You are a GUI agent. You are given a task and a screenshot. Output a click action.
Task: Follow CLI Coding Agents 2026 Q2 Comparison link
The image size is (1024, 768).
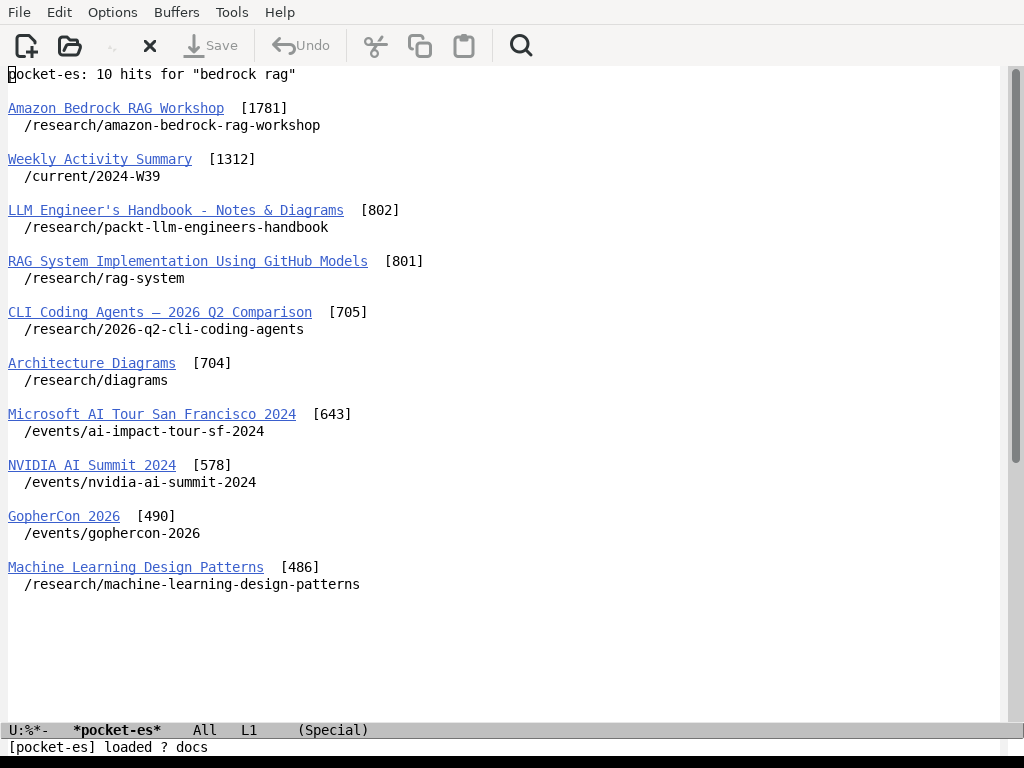tap(160, 312)
